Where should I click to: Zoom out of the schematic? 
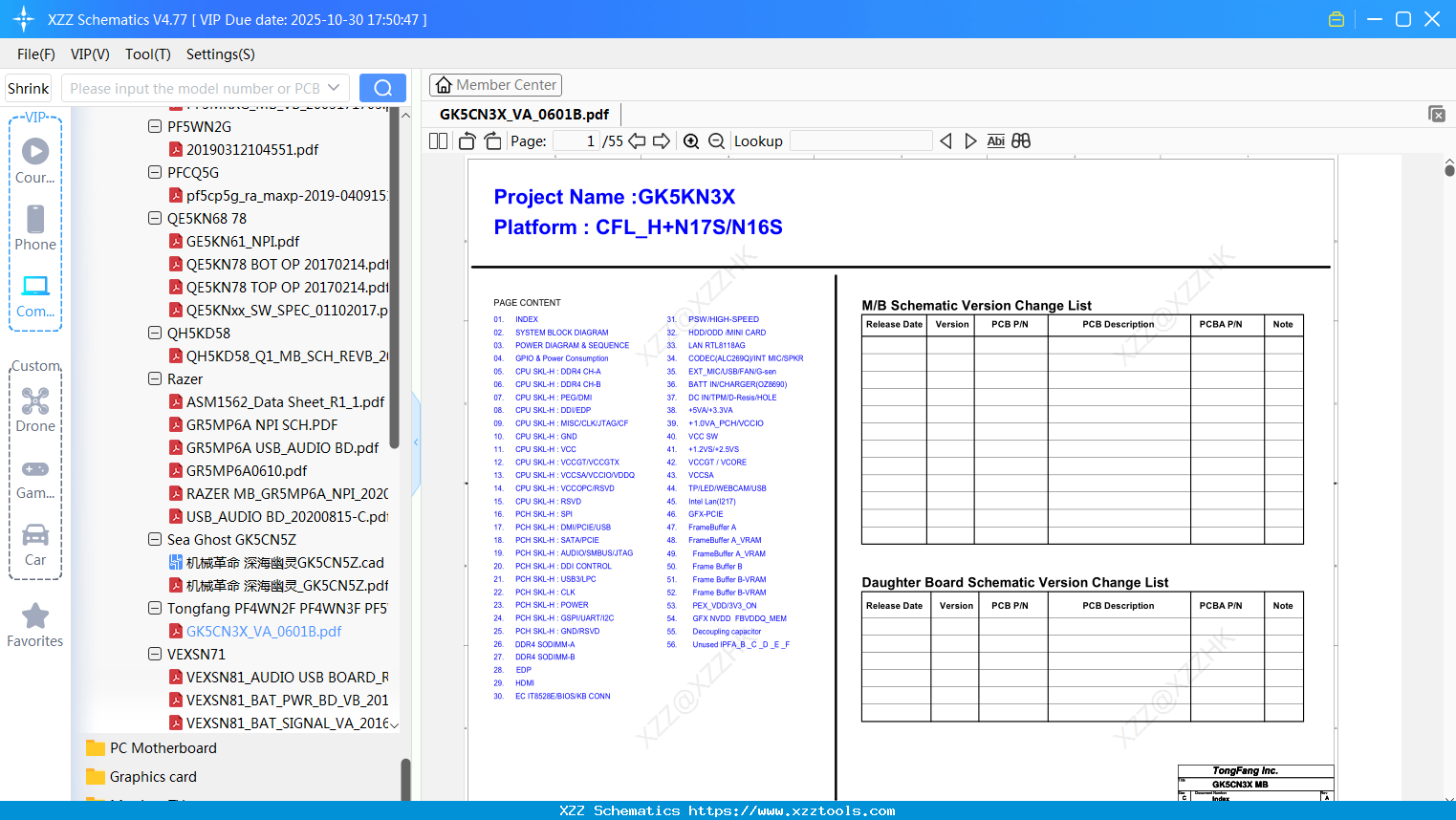tap(716, 141)
